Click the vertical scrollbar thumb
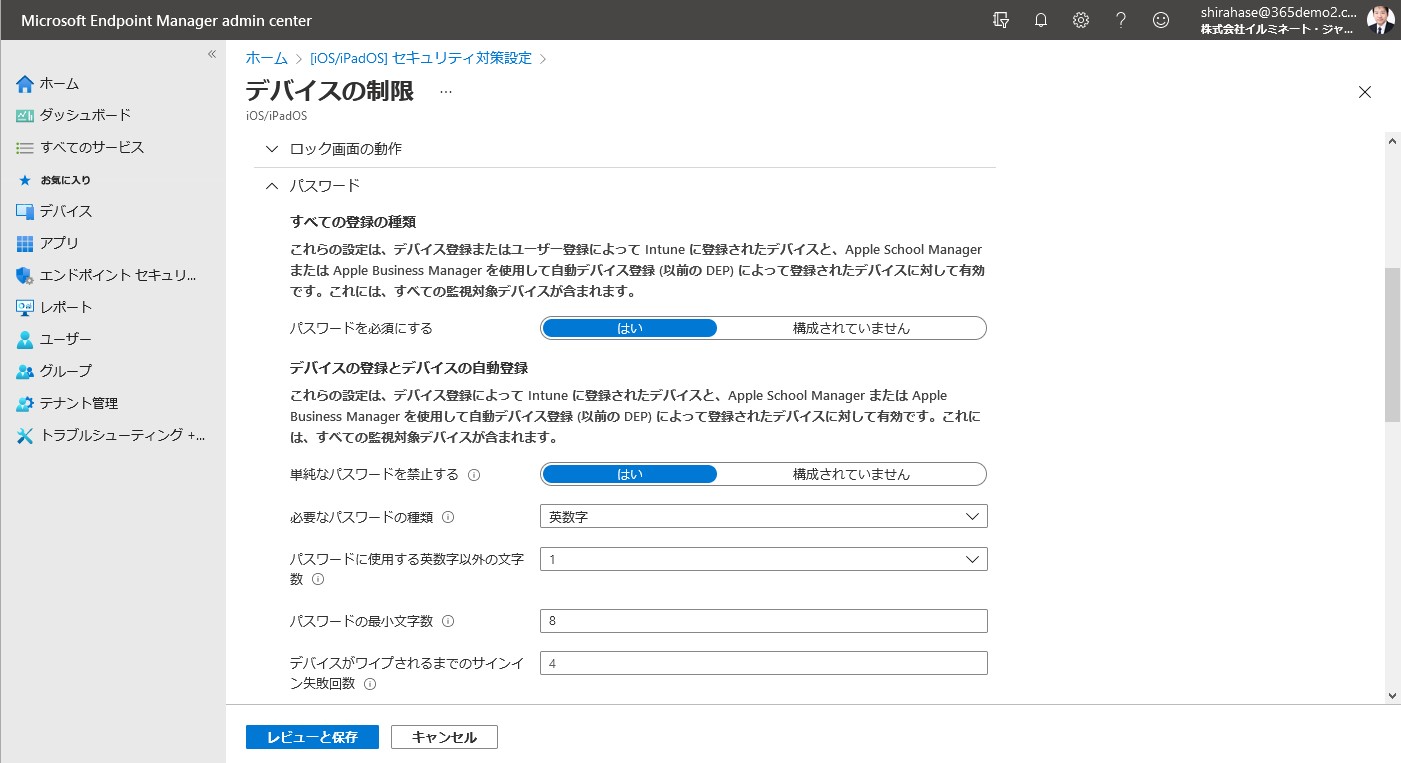 (x=1392, y=345)
